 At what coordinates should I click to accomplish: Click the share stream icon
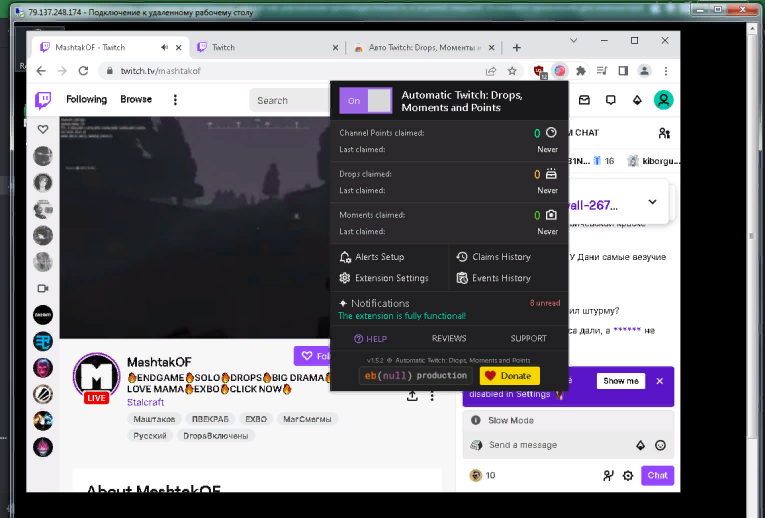pos(412,396)
